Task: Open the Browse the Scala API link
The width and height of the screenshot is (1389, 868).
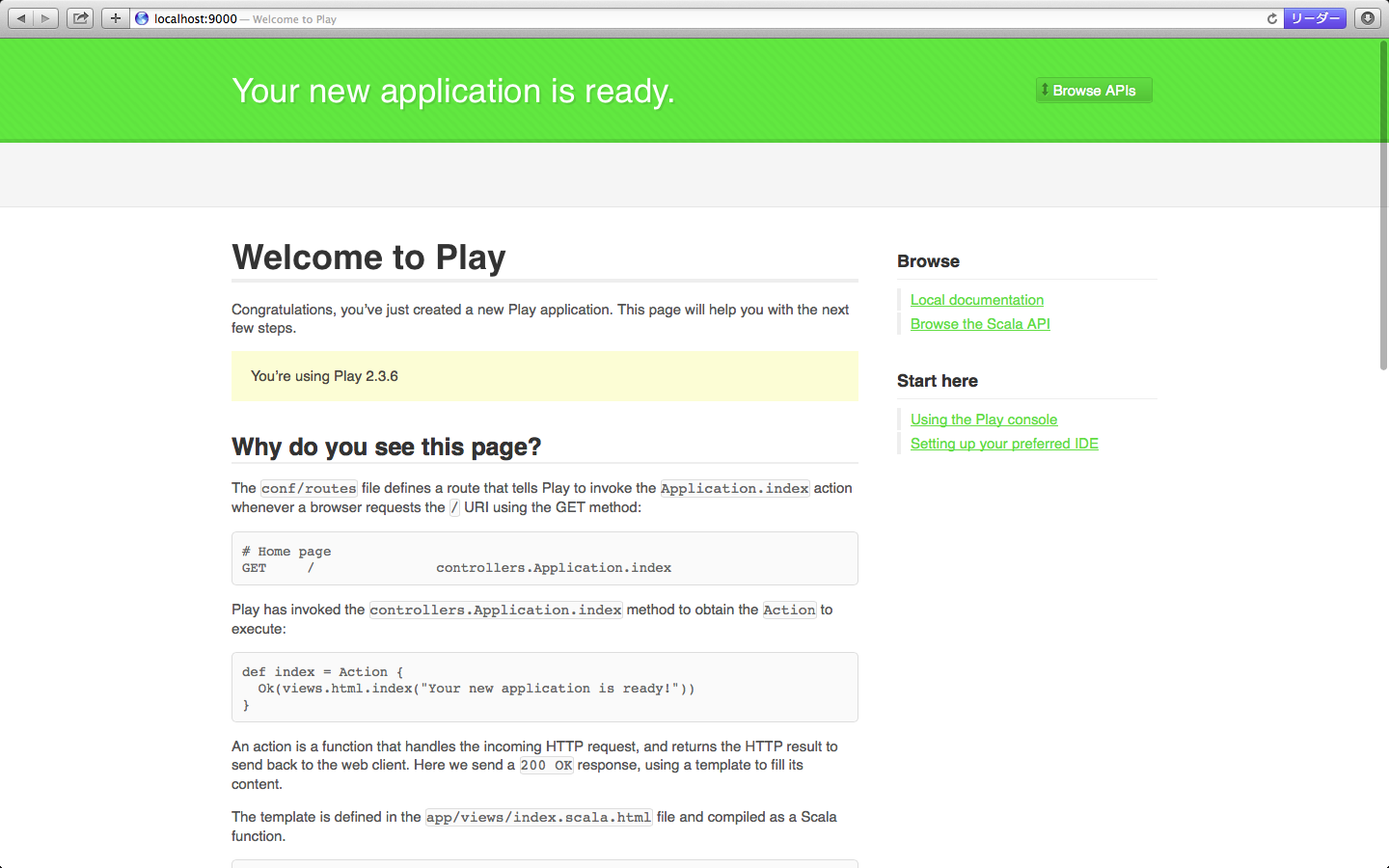Action: point(980,324)
